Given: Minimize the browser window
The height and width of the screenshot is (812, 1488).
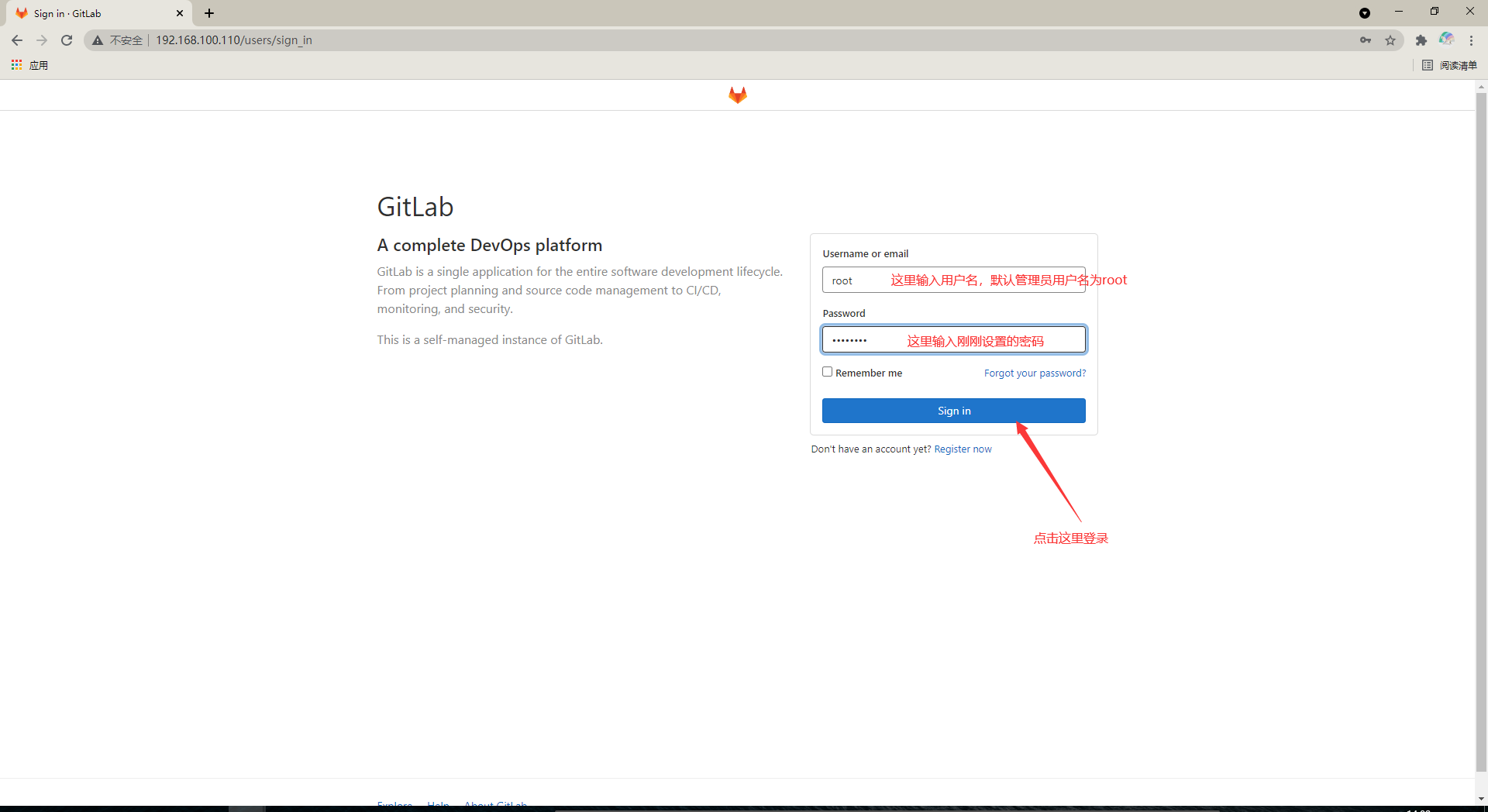Looking at the screenshot, I should (x=1399, y=12).
